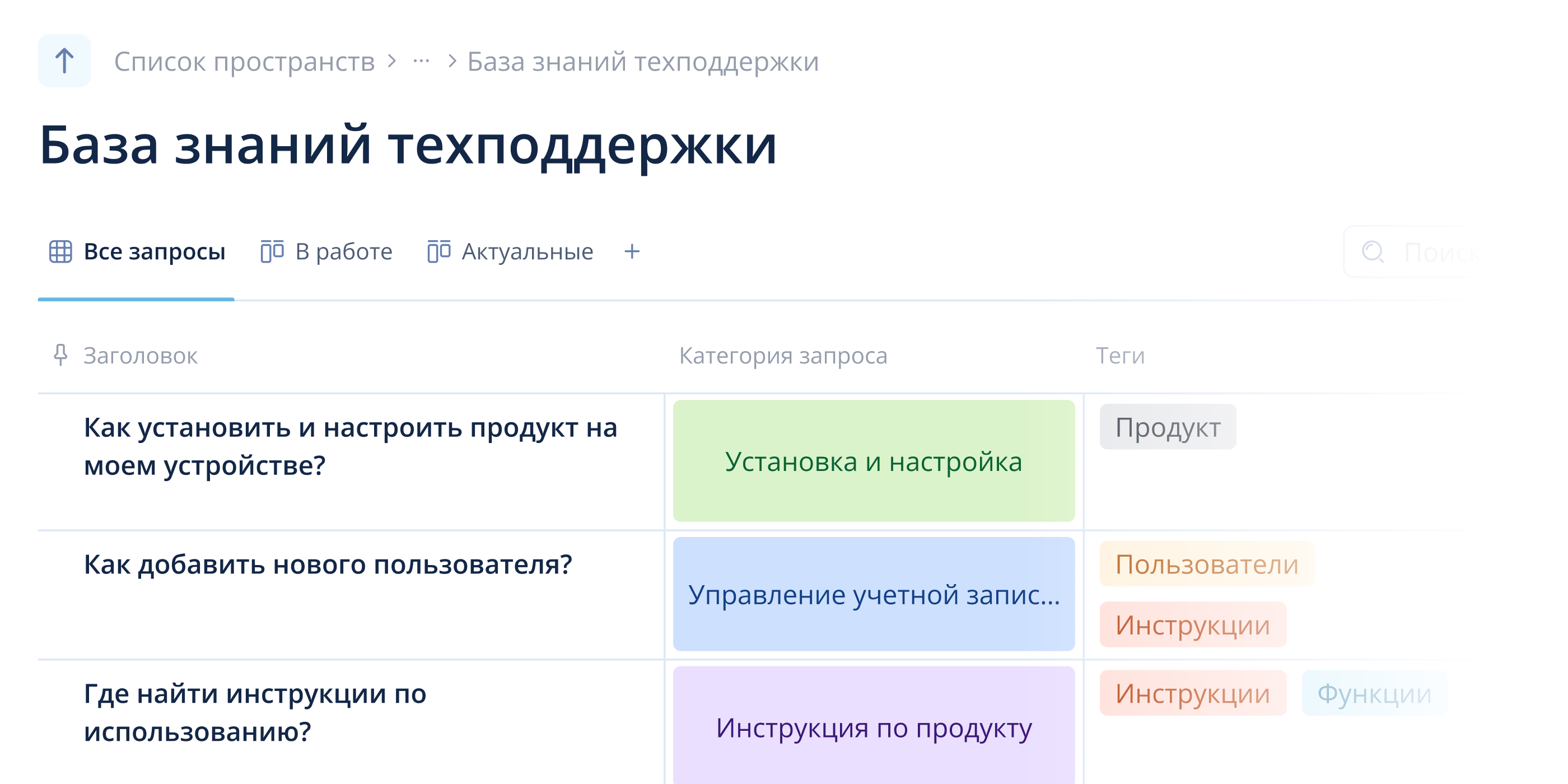Click the 'Пользователи' tag
1568x784 pixels.
click(x=1206, y=564)
